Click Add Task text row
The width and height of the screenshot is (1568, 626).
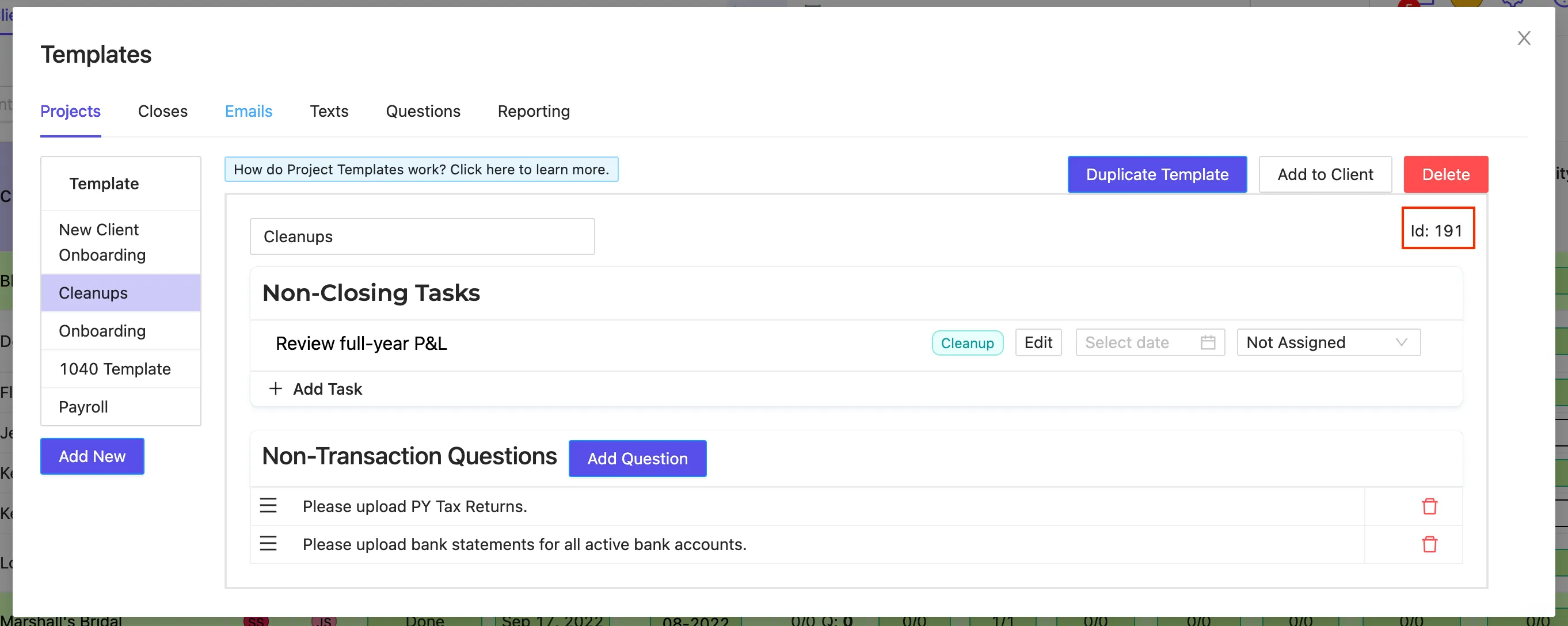click(x=328, y=389)
